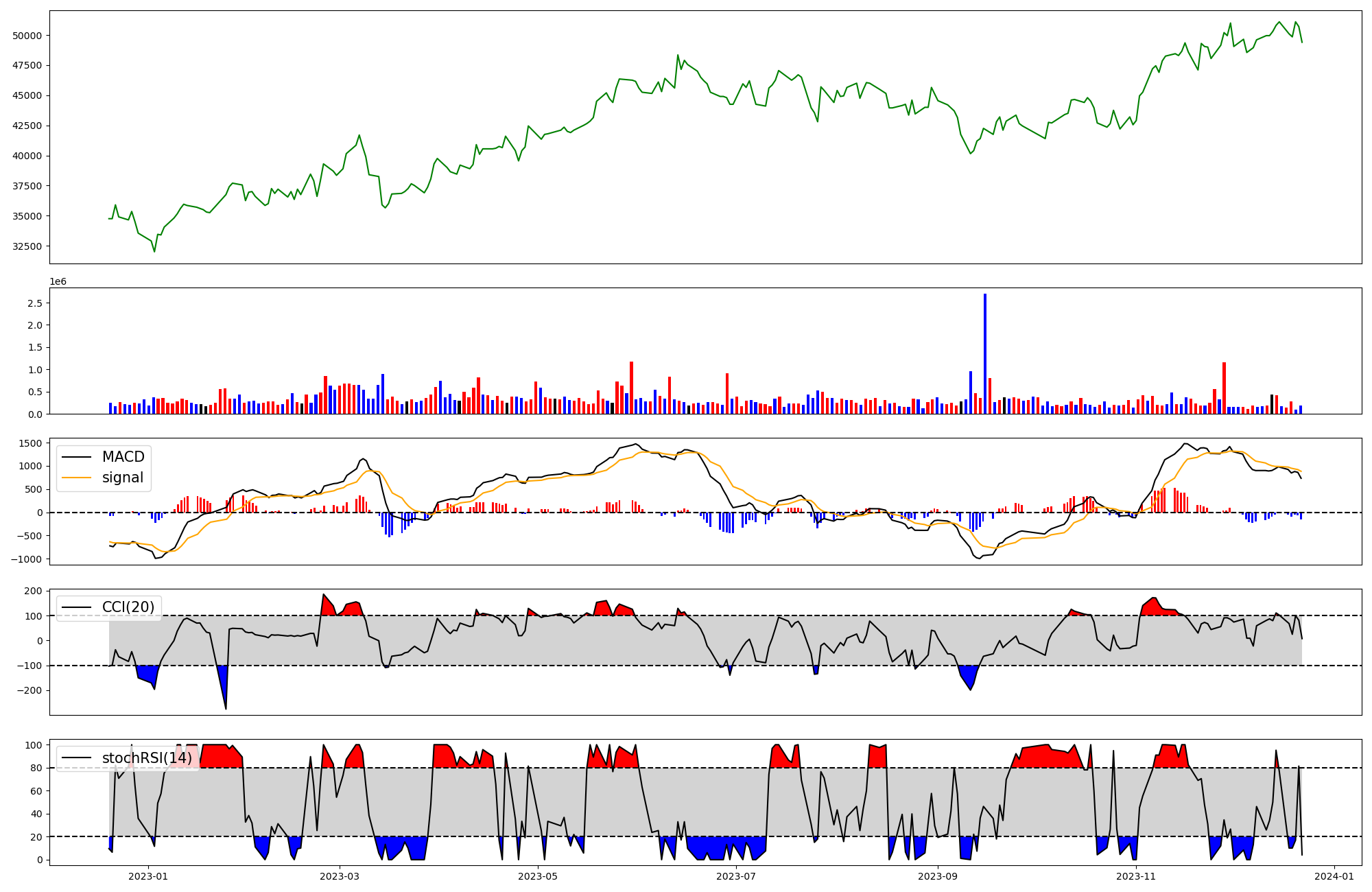
Task: Click the -200 CCI axis tick label
Action: point(30,691)
